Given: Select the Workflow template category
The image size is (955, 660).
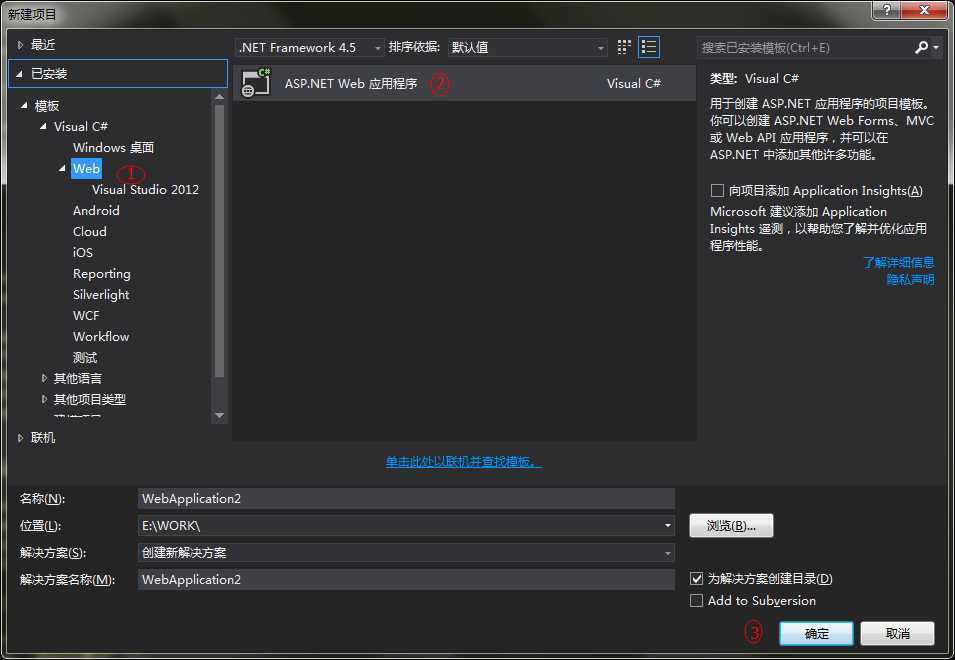Looking at the screenshot, I should [101, 337].
